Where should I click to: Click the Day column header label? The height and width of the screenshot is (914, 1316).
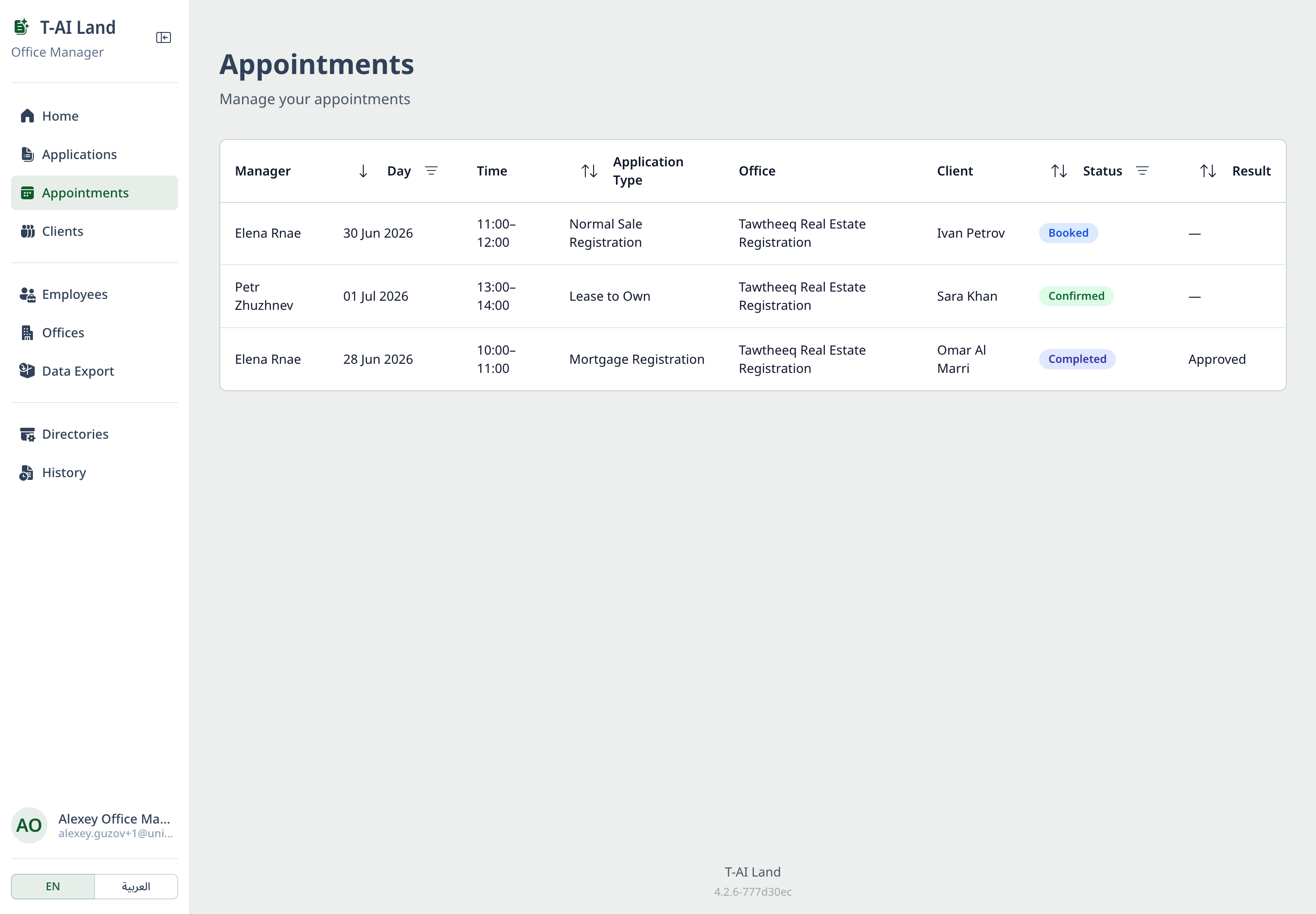click(x=399, y=171)
